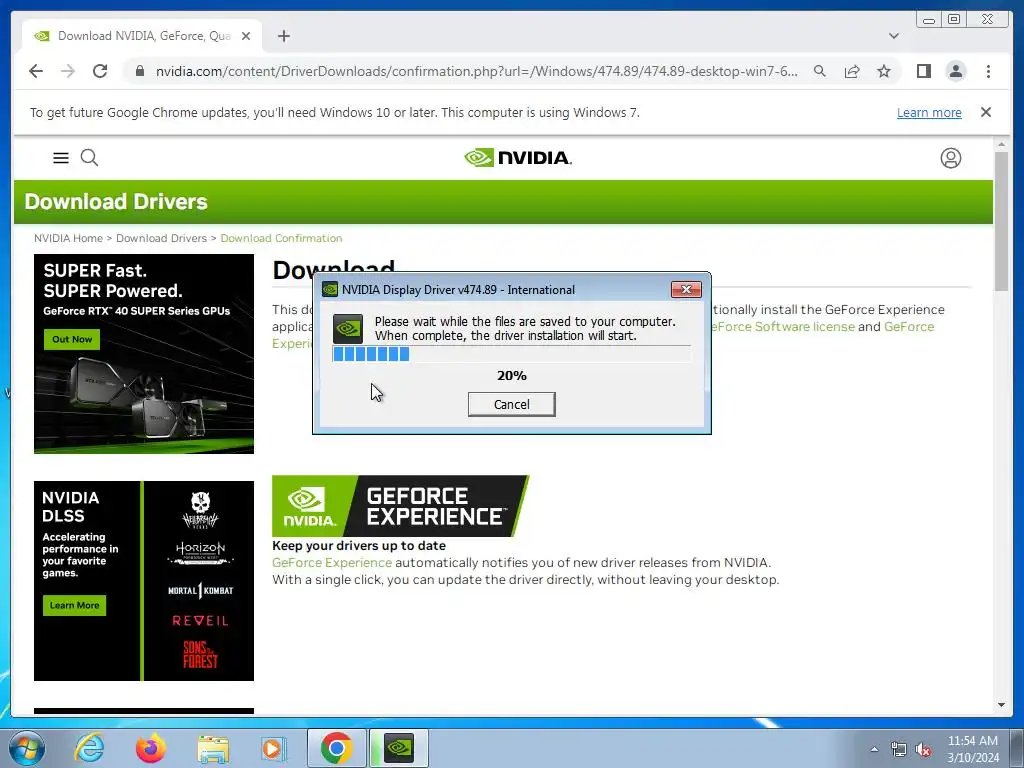Click the Learn More button on DLSS ad
1024x768 pixels.
pyautogui.click(x=74, y=605)
